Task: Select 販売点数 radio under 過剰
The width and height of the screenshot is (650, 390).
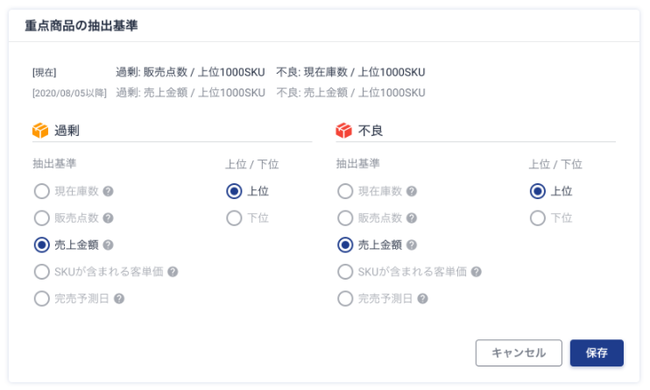Action: tap(42, 218)
